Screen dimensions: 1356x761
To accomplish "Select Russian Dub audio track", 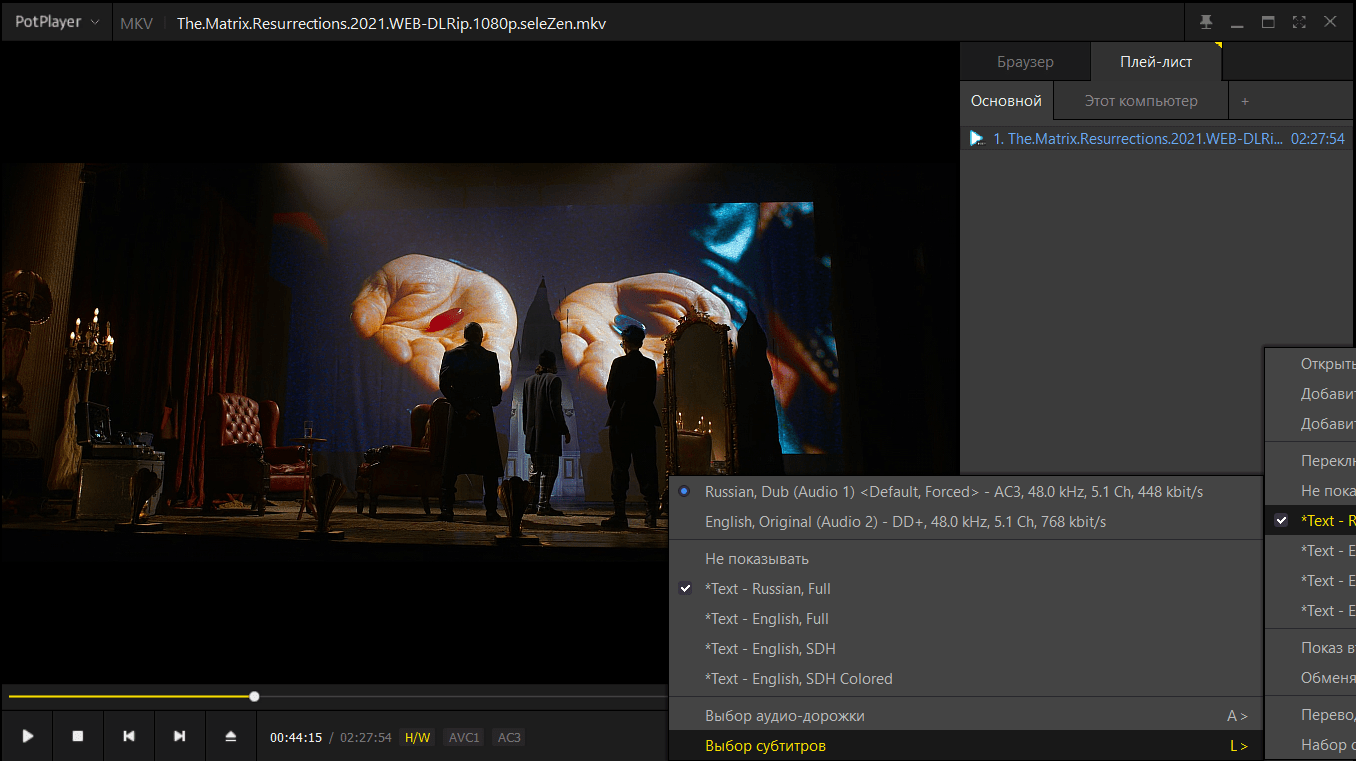I will point(953,491).
